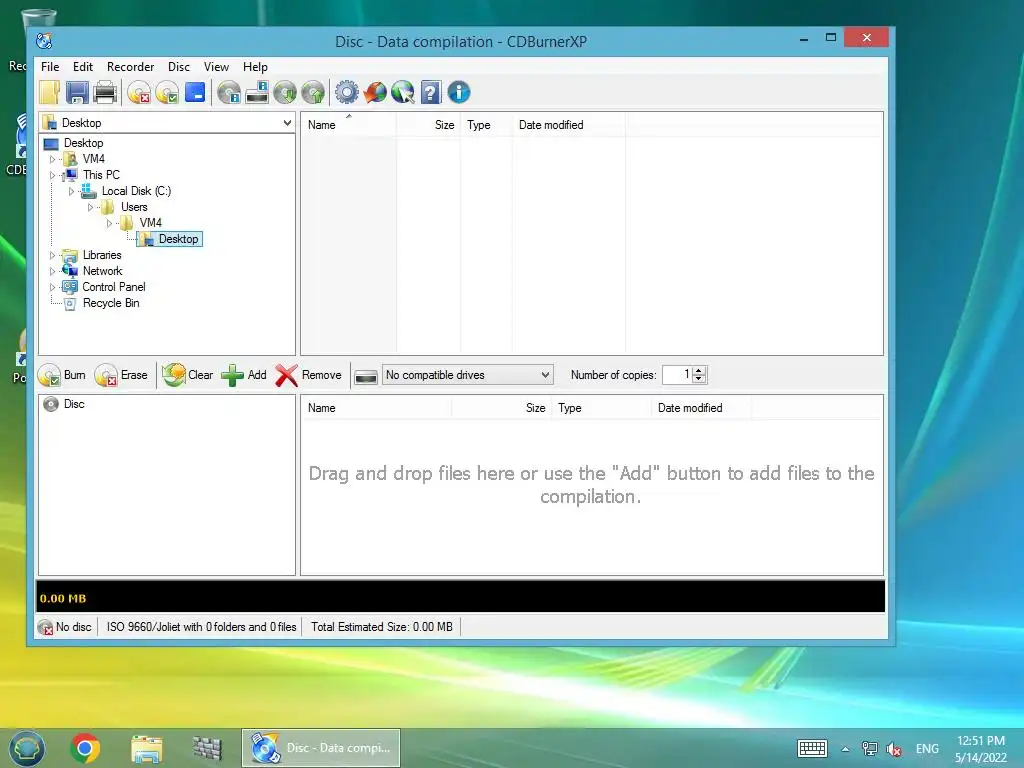This screenshot has width=1024, height=768.
Task: Open the Start button on the taskbar
Action: click(26, 748)
